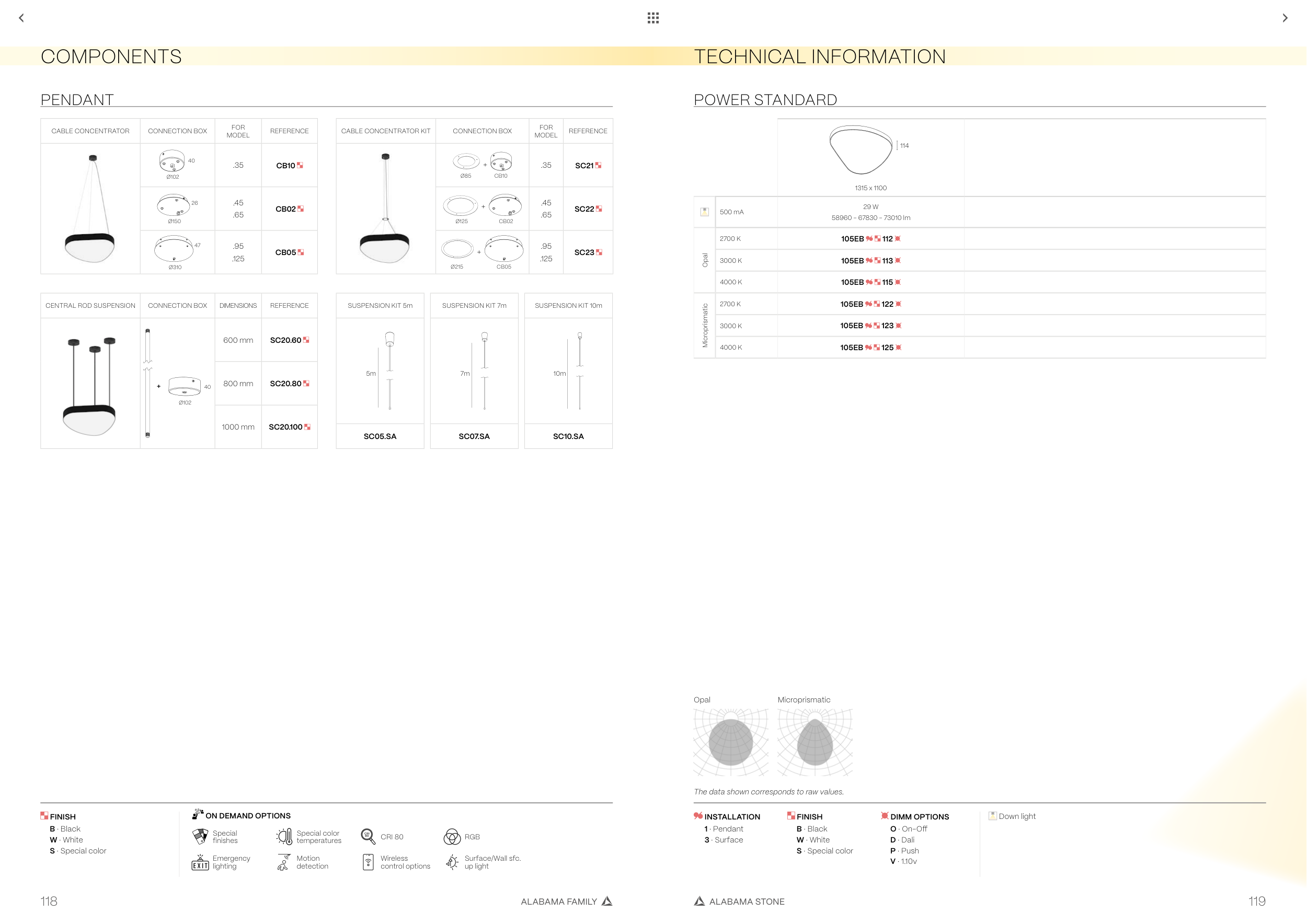Click the Opal light distribution diagram
This screenshot has width=1307, height=924.
click(730, 742)
